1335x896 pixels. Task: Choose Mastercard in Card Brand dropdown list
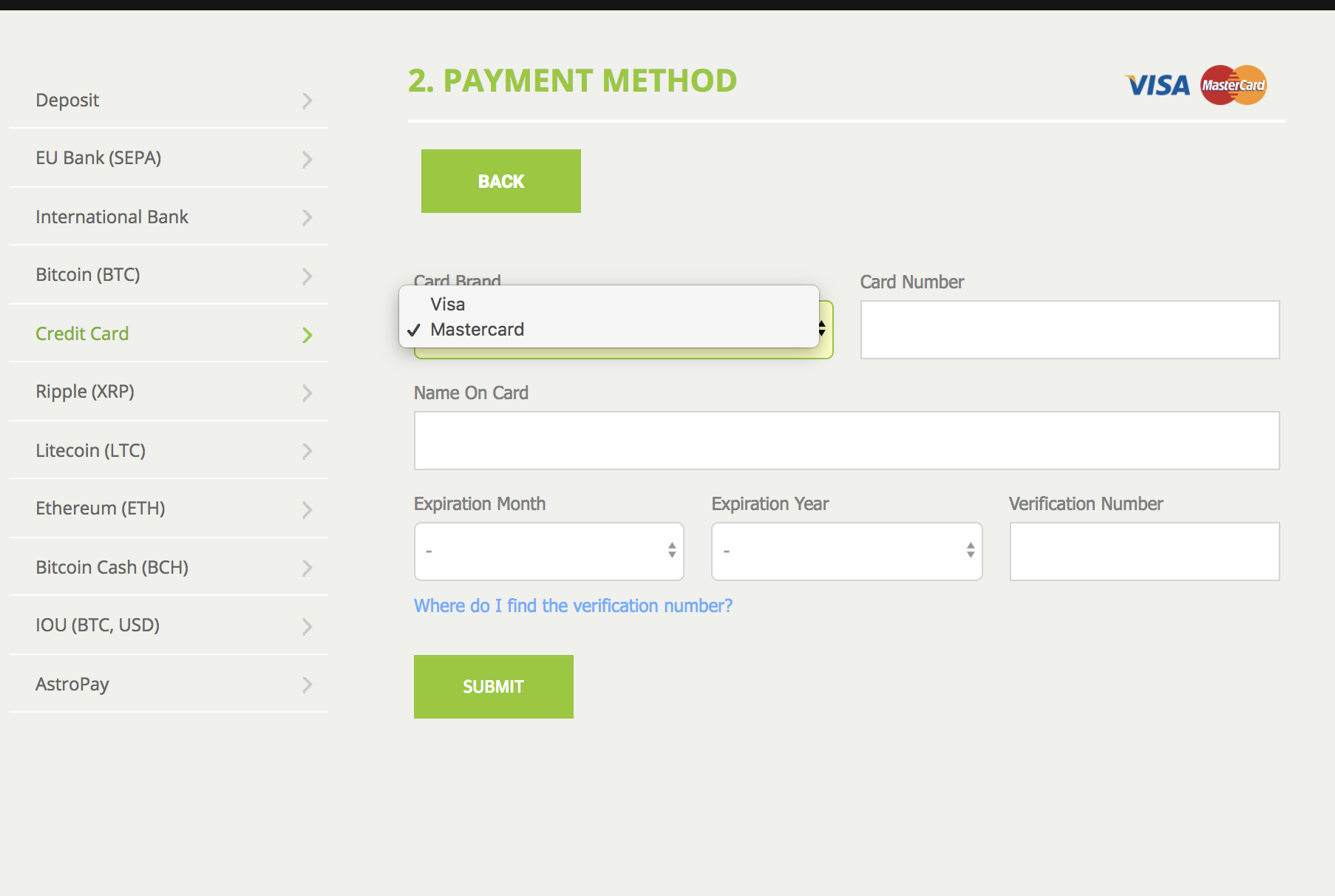[x=609, y=330]
